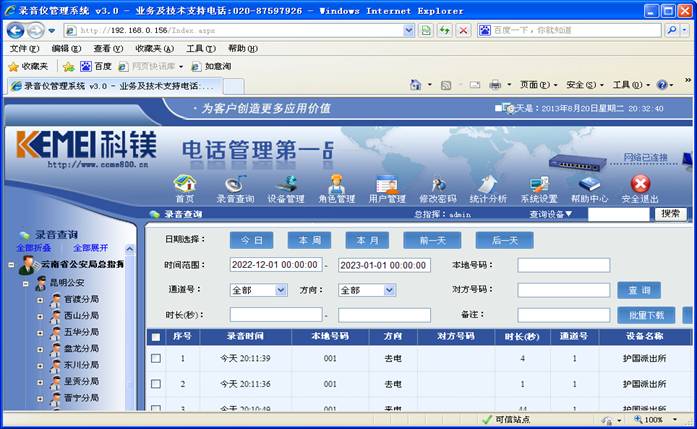Click the browser home page icon
This screenshot has height=429, width=697.
click(x=415, y=84)
